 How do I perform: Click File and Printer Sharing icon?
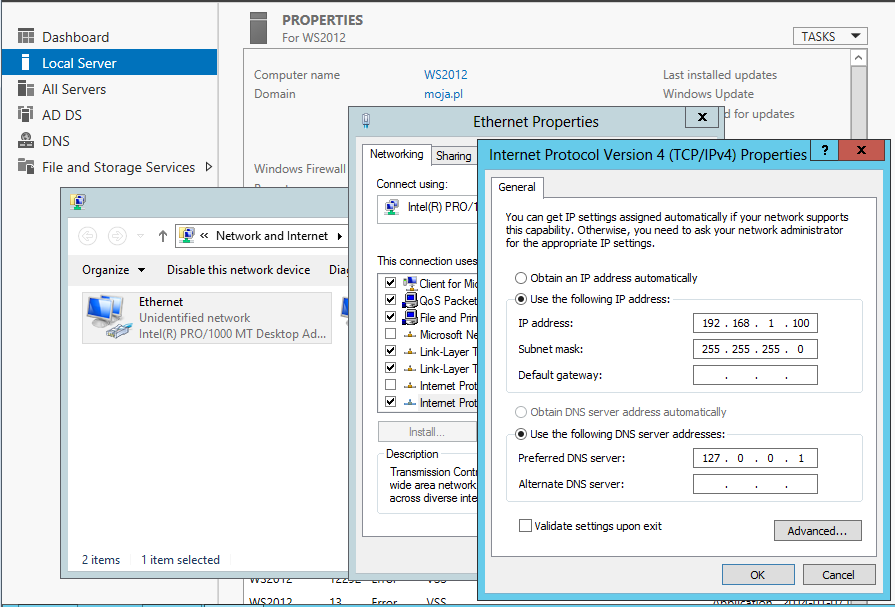410,317
